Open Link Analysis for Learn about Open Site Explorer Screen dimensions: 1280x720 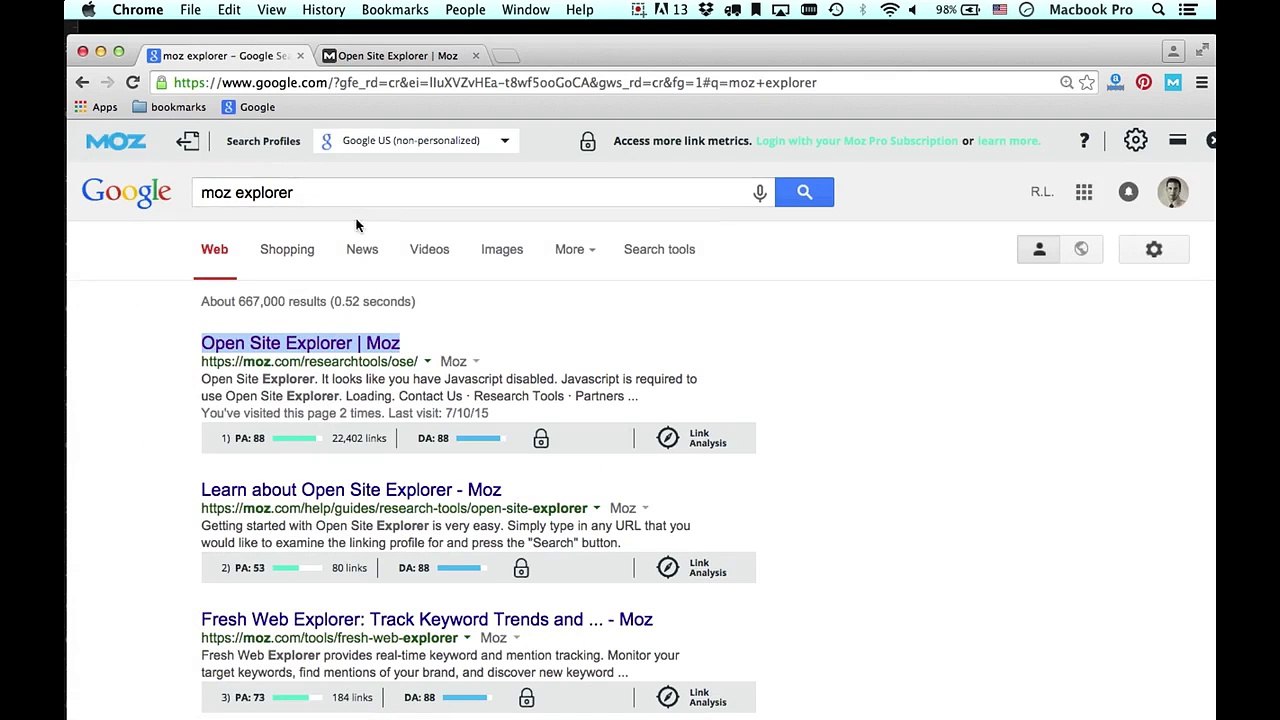(692, 568)
